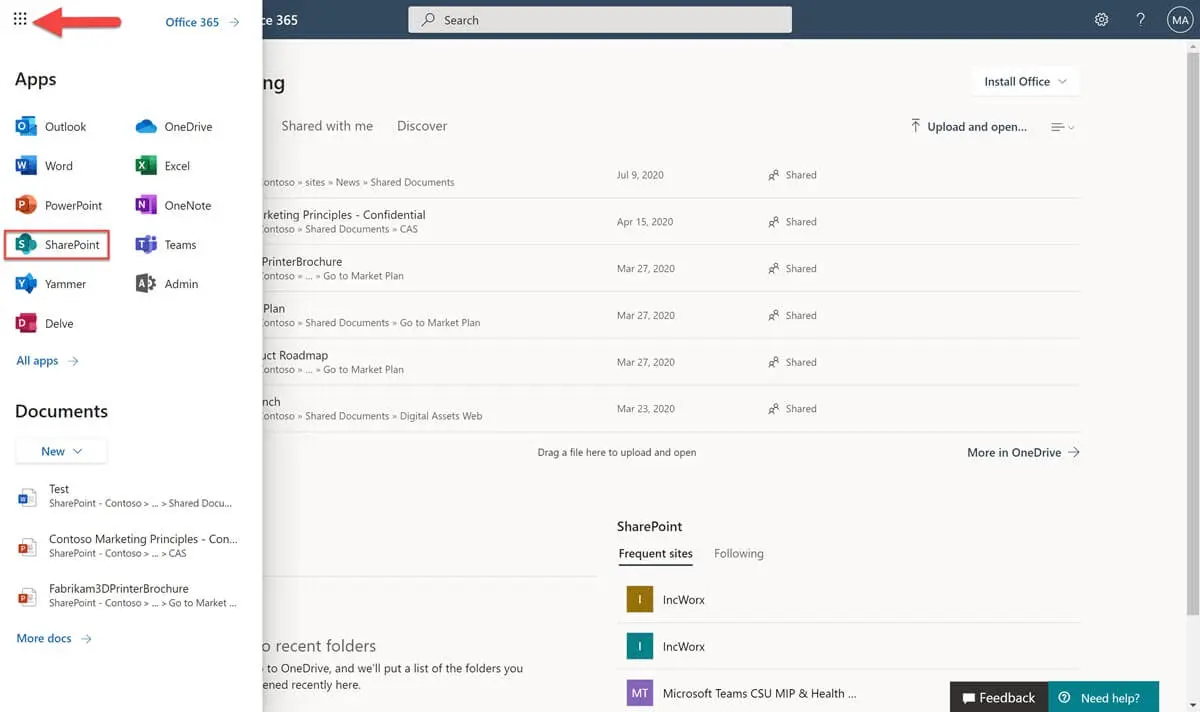This screenshot has height=712, width=1200.
Task: Open the settings gear in header
Action: [1101, 19]
